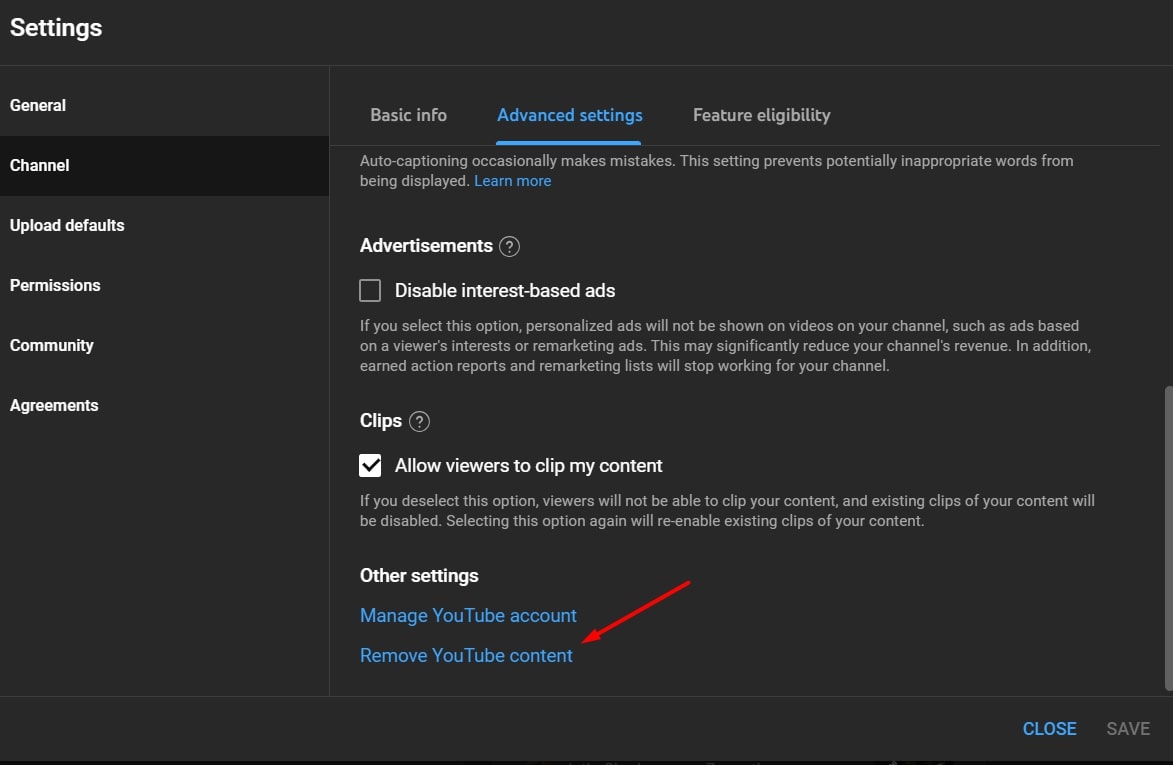
Task: Open Agreements settings section
Action: pyautogui.click(x=165, y=405)
